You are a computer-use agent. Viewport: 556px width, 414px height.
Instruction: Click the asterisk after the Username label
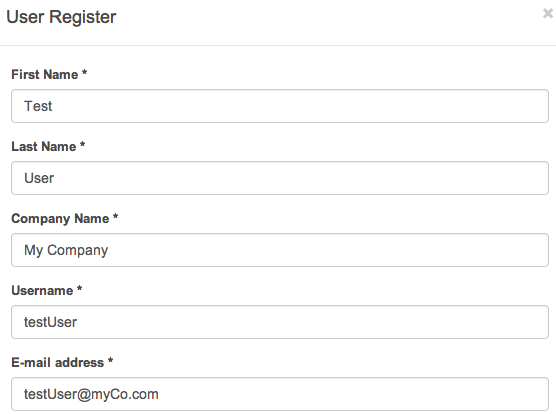(79, 288)
